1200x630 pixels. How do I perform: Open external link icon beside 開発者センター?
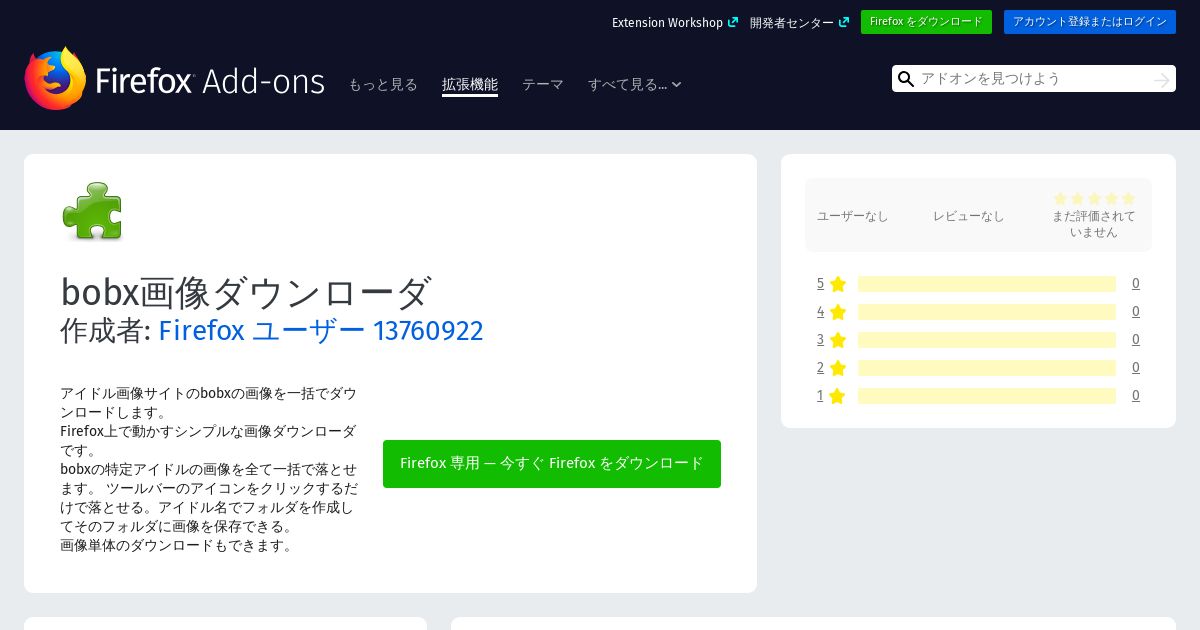coord(844,22)
